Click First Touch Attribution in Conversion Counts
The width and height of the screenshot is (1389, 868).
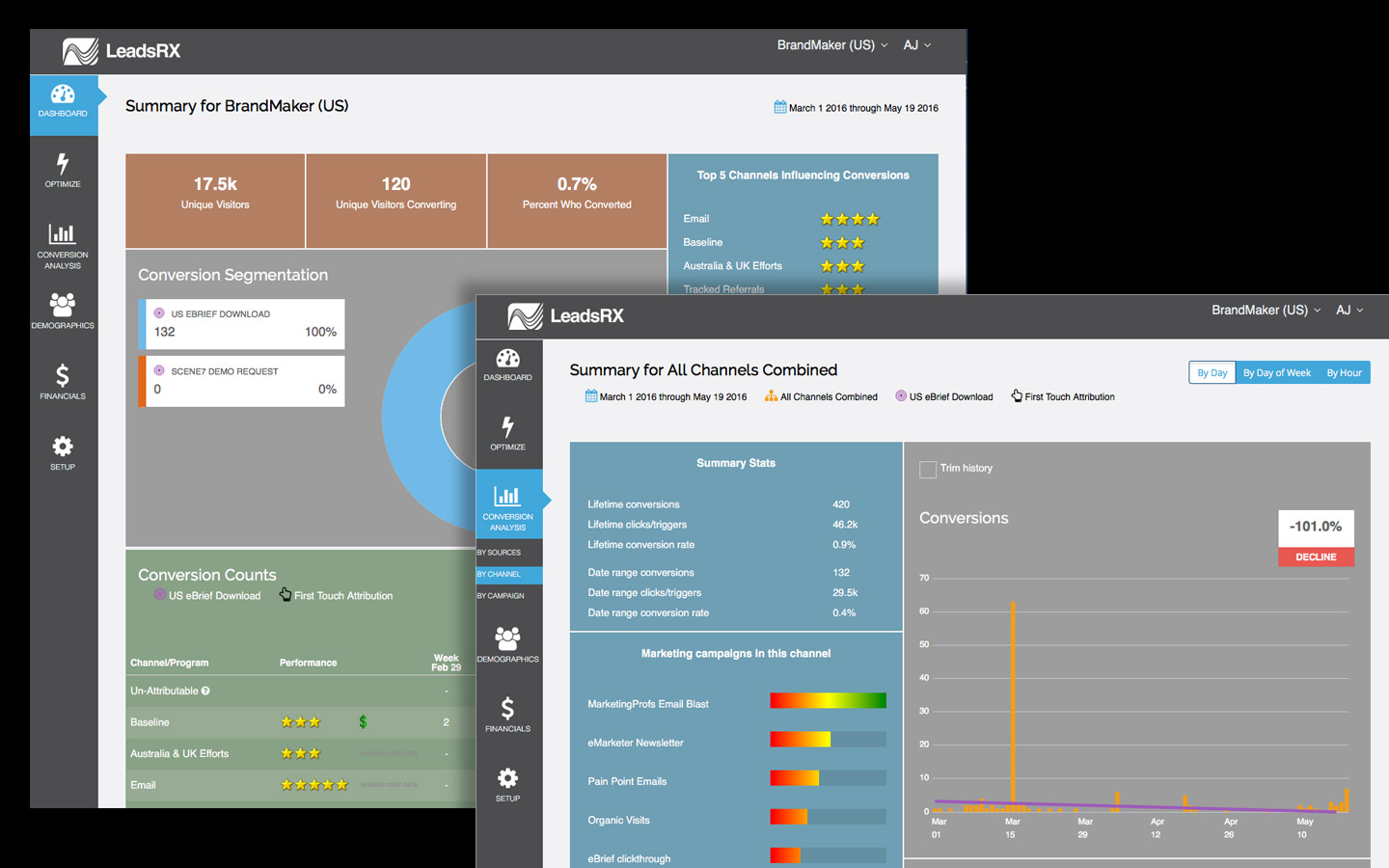[x=343, y=596]
